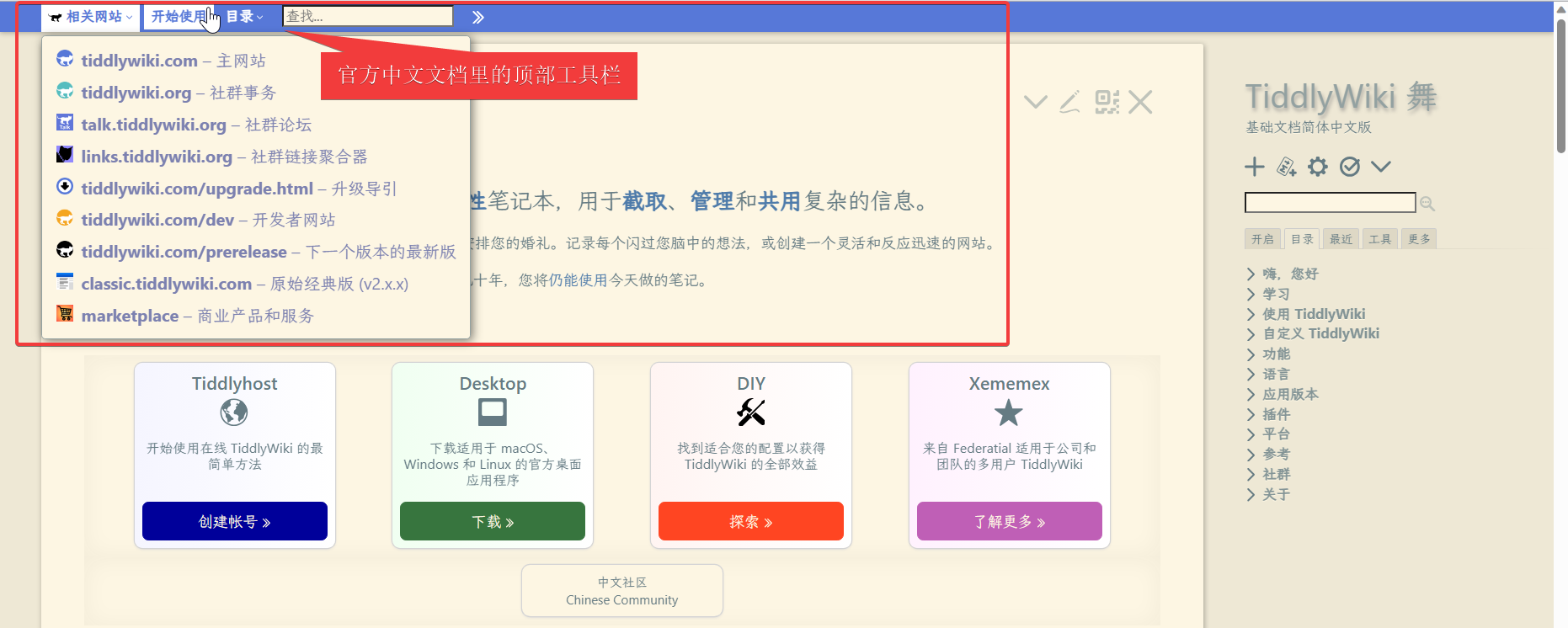The width and height of the screenshot is (1568, 628).
Task: Click the marketplace shopping cart icon
Action: click(65, 313)
